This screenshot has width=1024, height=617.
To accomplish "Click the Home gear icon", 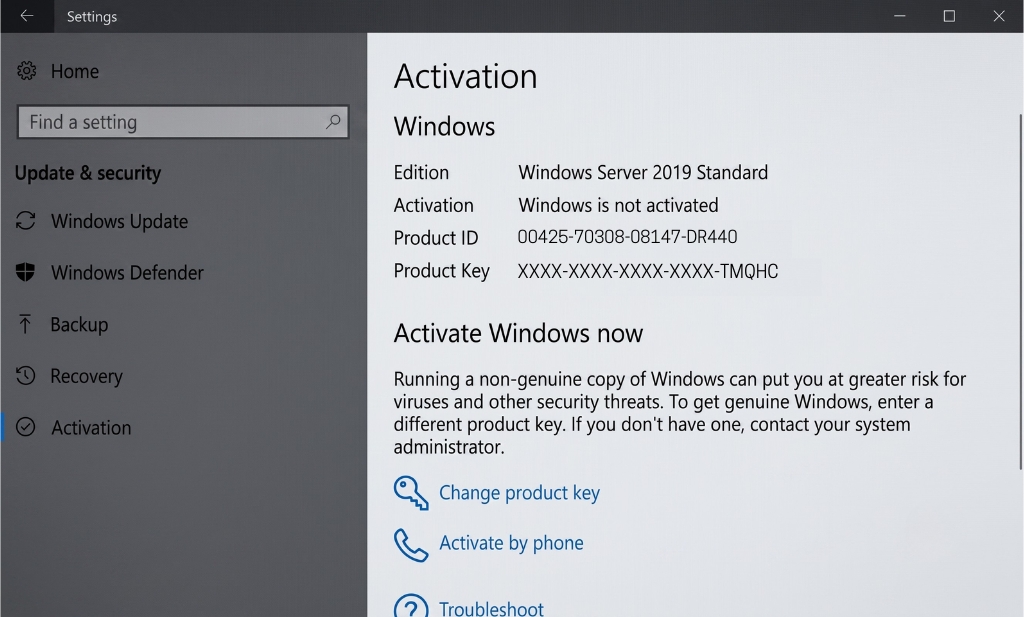I will click(x=26, y=71).
